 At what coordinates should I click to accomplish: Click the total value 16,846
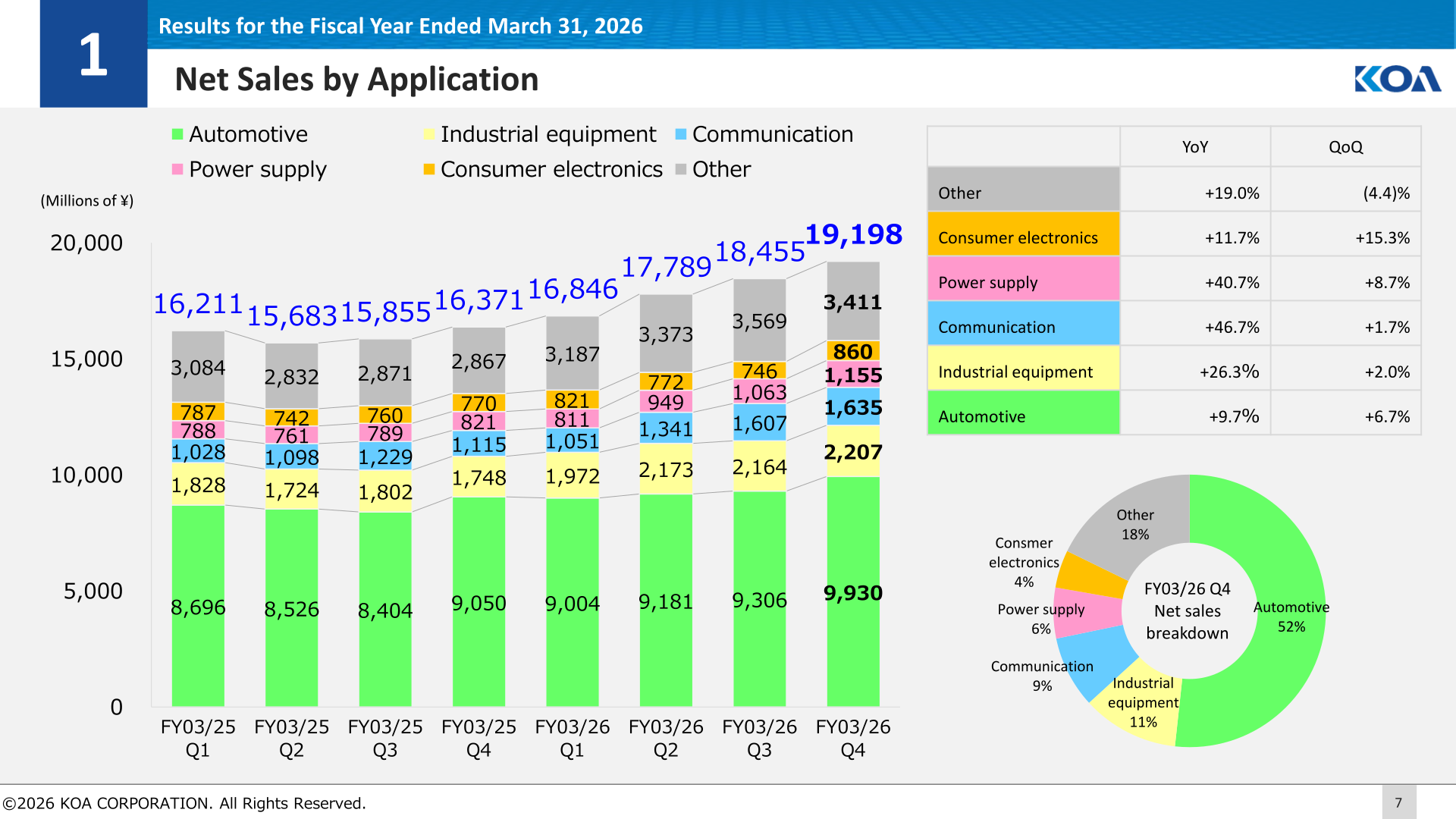point(573,289)
